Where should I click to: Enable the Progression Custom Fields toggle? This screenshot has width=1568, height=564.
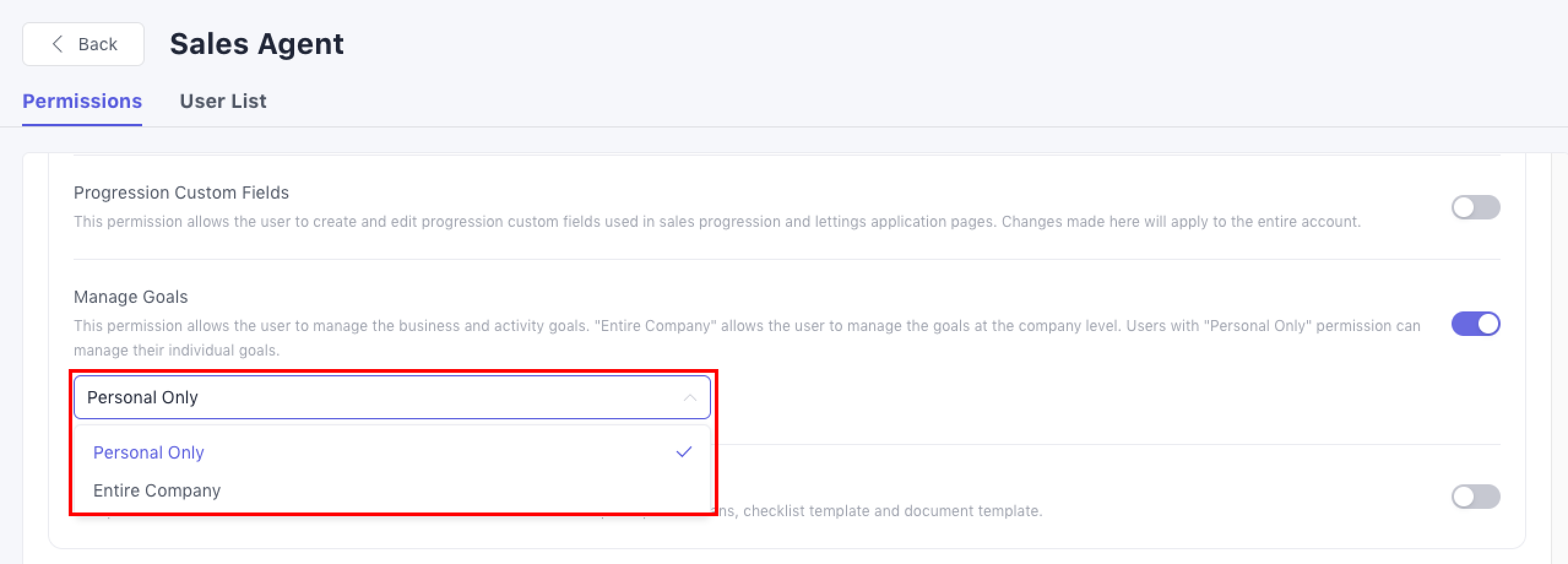tap(1475, 207)
